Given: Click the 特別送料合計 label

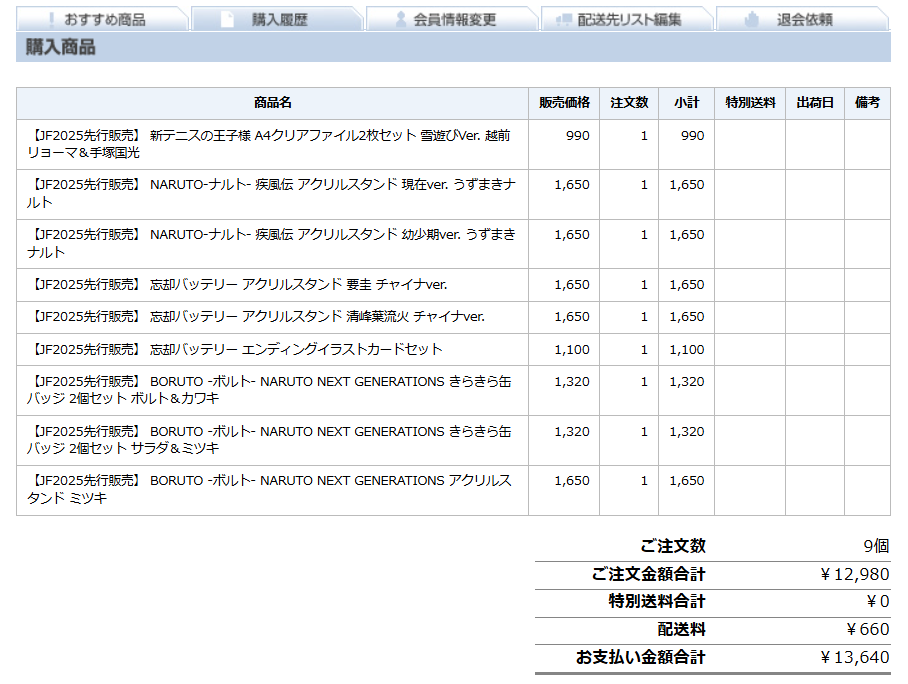Looking at the screenshot, I should (x=657, y=601).
